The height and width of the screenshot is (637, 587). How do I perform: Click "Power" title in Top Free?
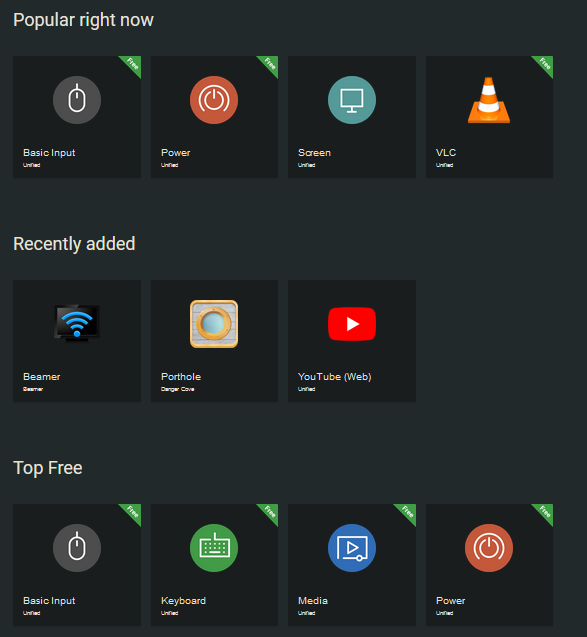tap(451, 600)
